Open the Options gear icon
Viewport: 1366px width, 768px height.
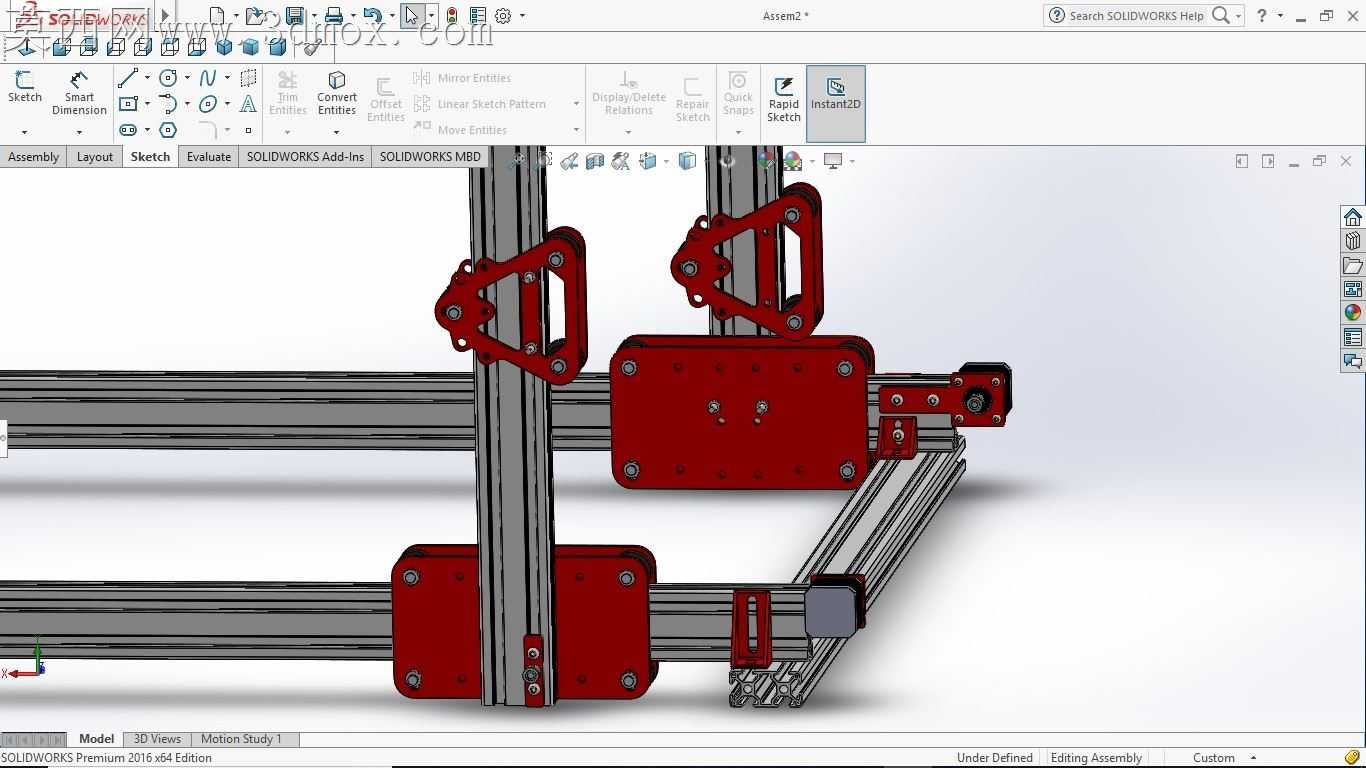[x=503, y=15]
